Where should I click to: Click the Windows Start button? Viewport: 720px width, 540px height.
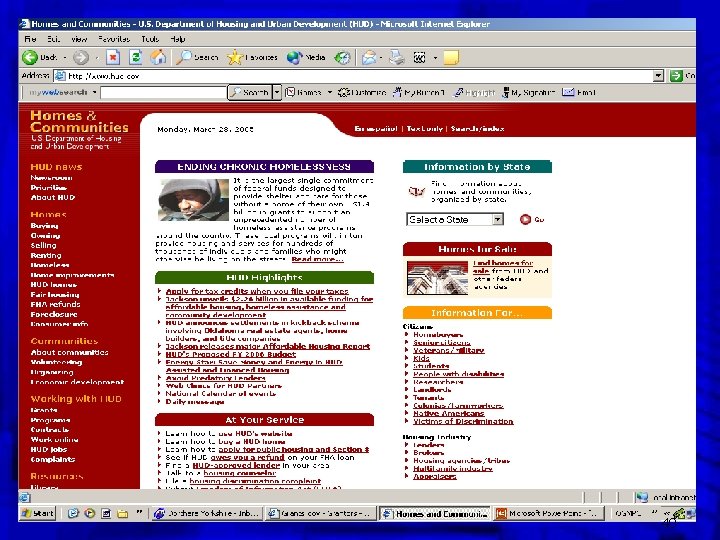37,513
